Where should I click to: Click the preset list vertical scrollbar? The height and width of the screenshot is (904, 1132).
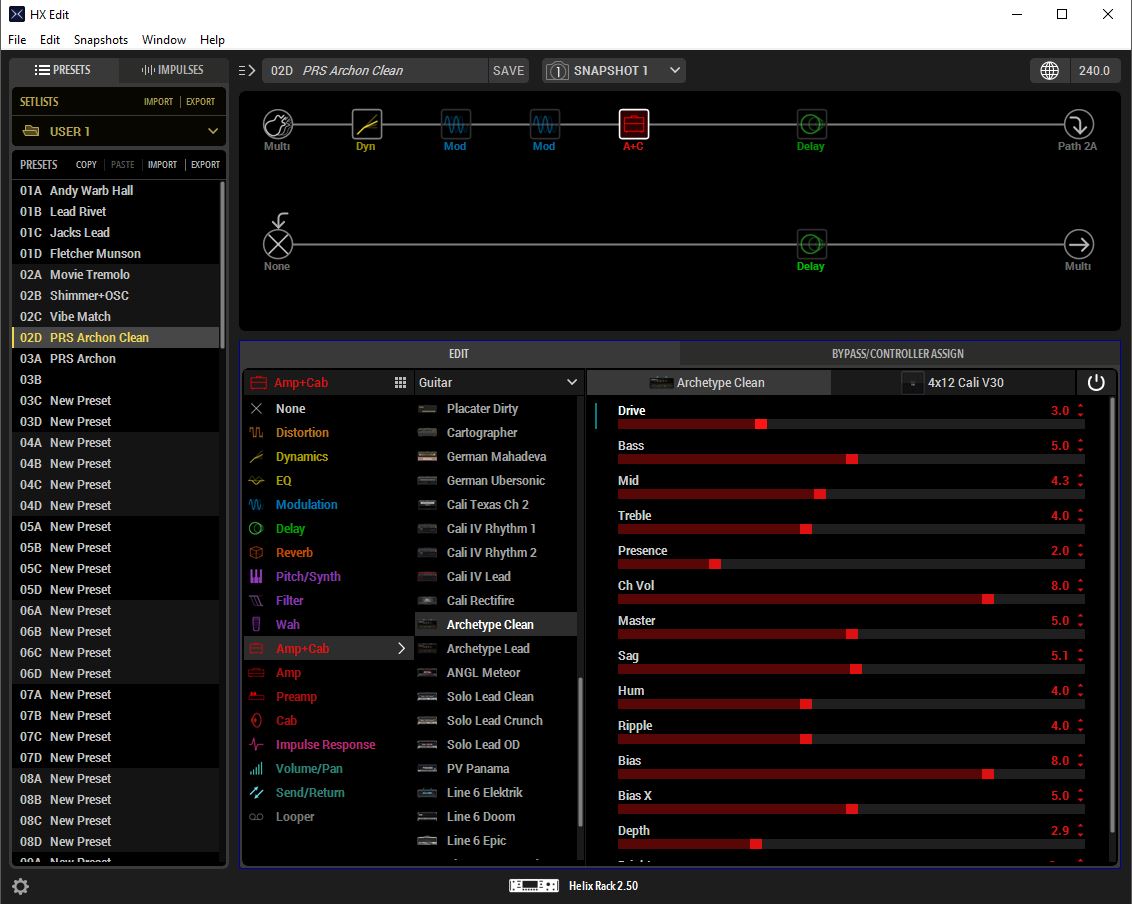tap(222, 264)
